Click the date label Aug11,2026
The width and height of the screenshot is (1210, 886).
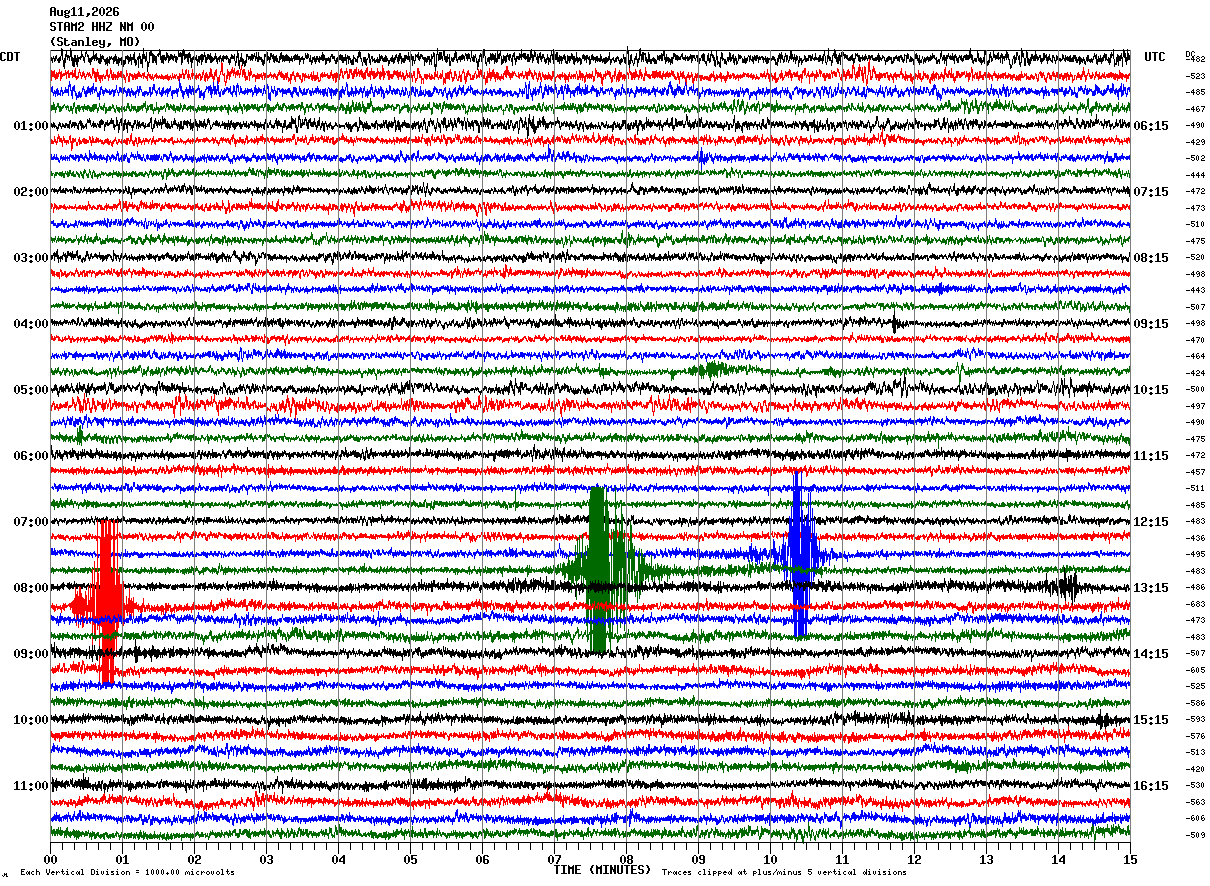(x=84, y=12)
